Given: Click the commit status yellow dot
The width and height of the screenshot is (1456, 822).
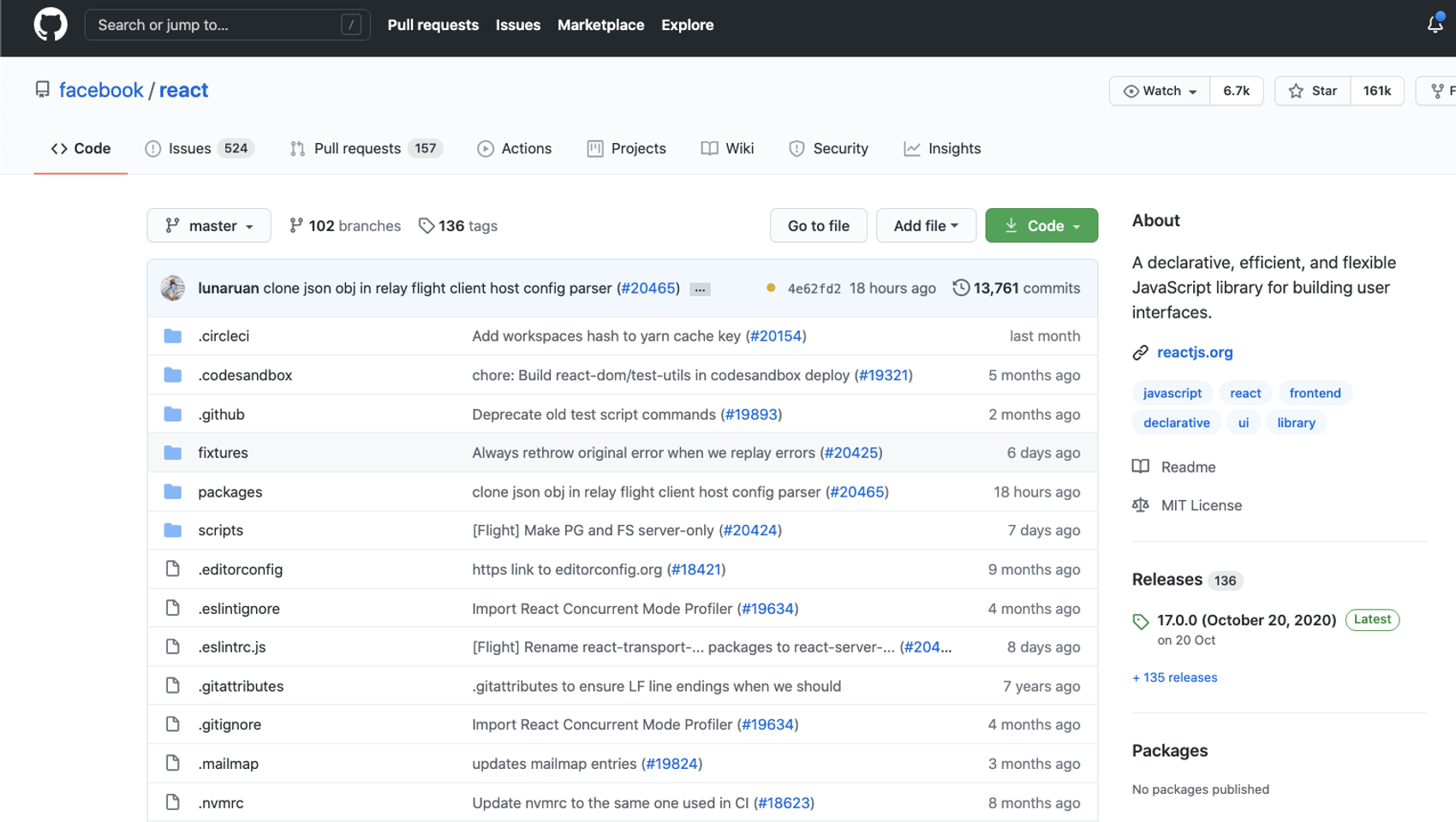Looking at the screenshot, I should coord(771,288).
